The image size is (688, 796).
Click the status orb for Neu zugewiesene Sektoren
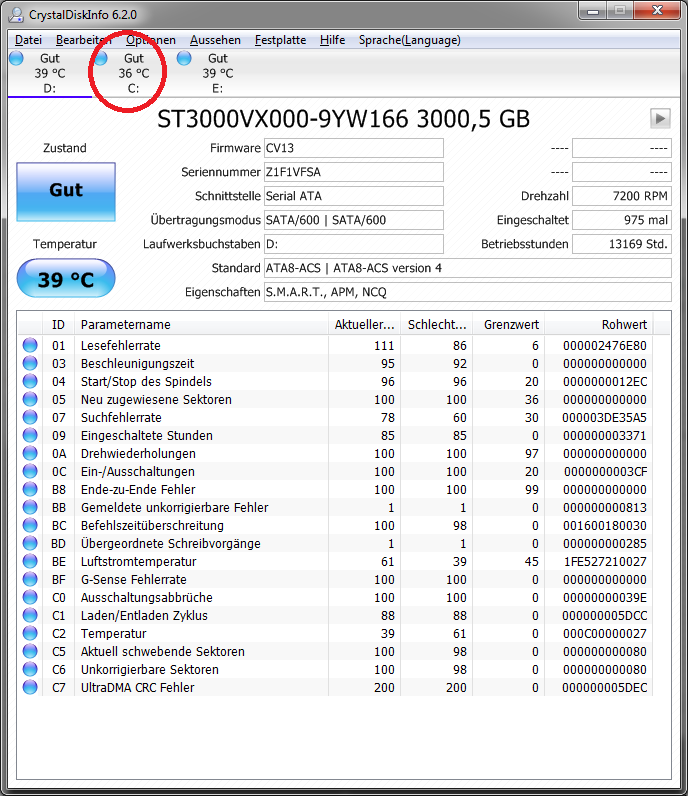[30, 400]
